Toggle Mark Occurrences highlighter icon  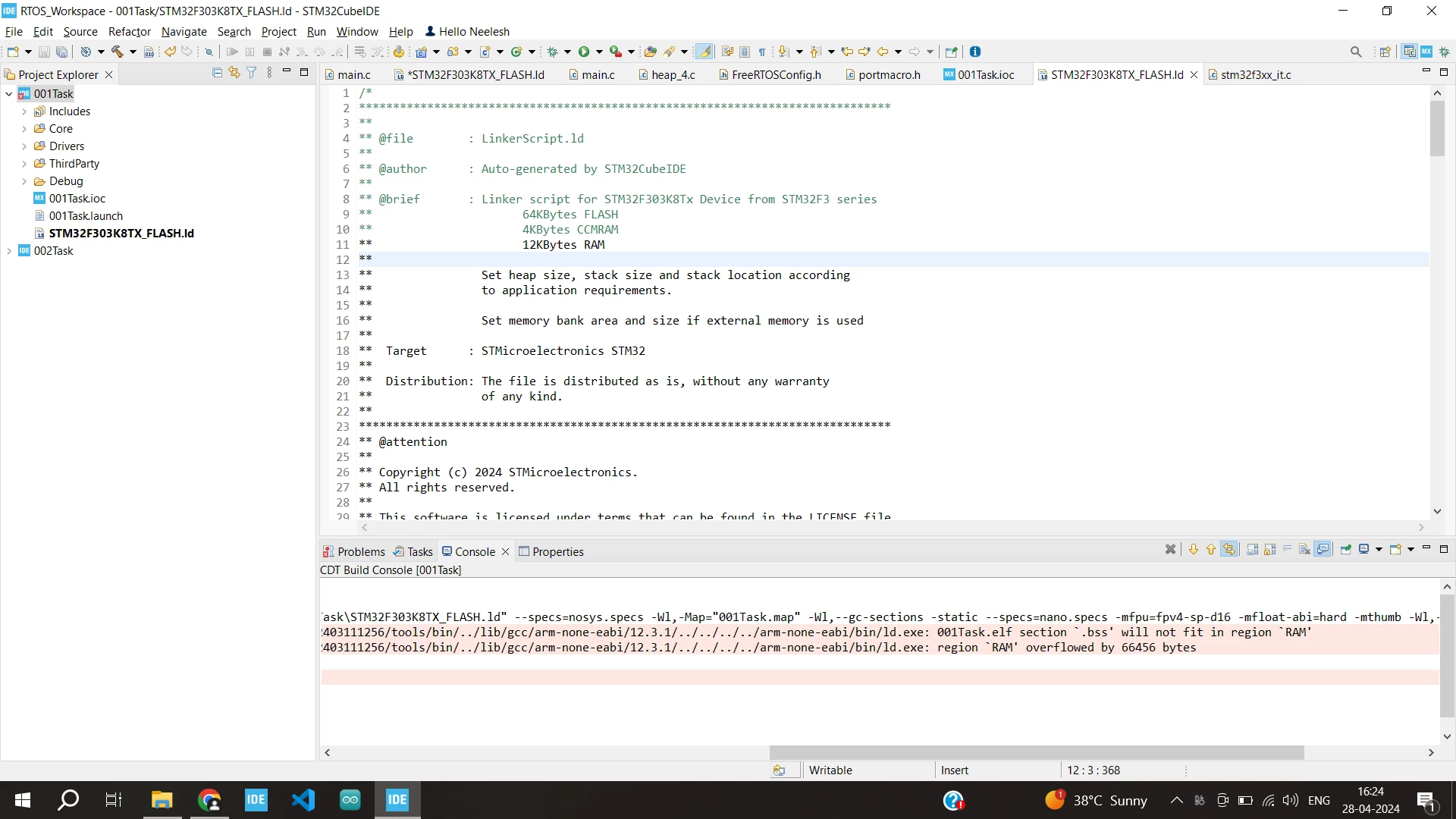[x=704, y=52]
